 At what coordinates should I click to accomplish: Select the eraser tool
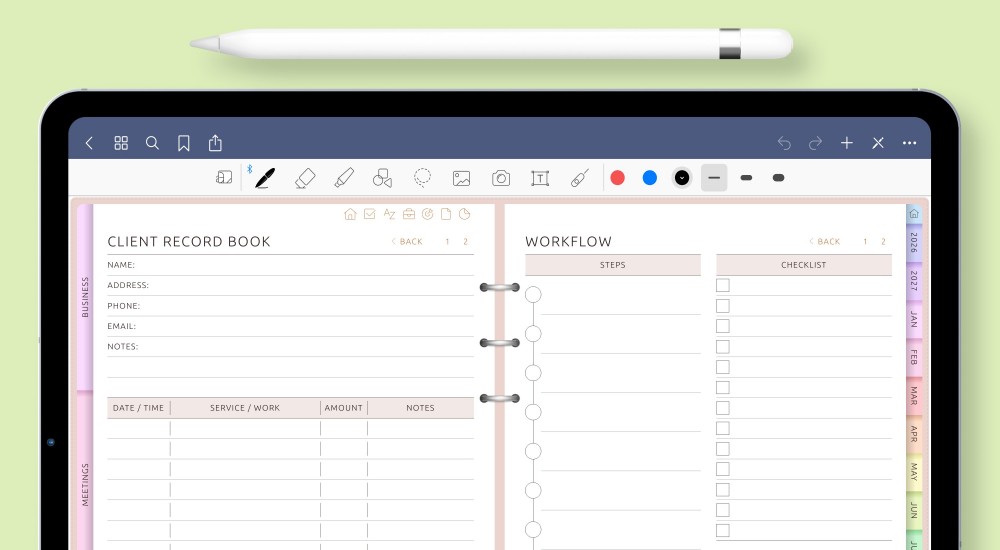305,178
